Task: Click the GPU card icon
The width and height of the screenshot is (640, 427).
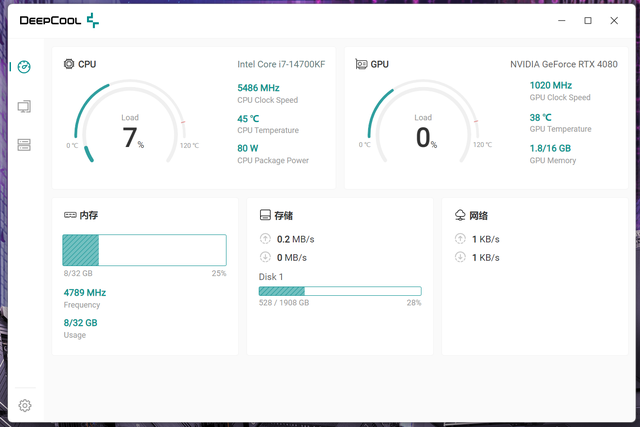Action: (361, 64)
